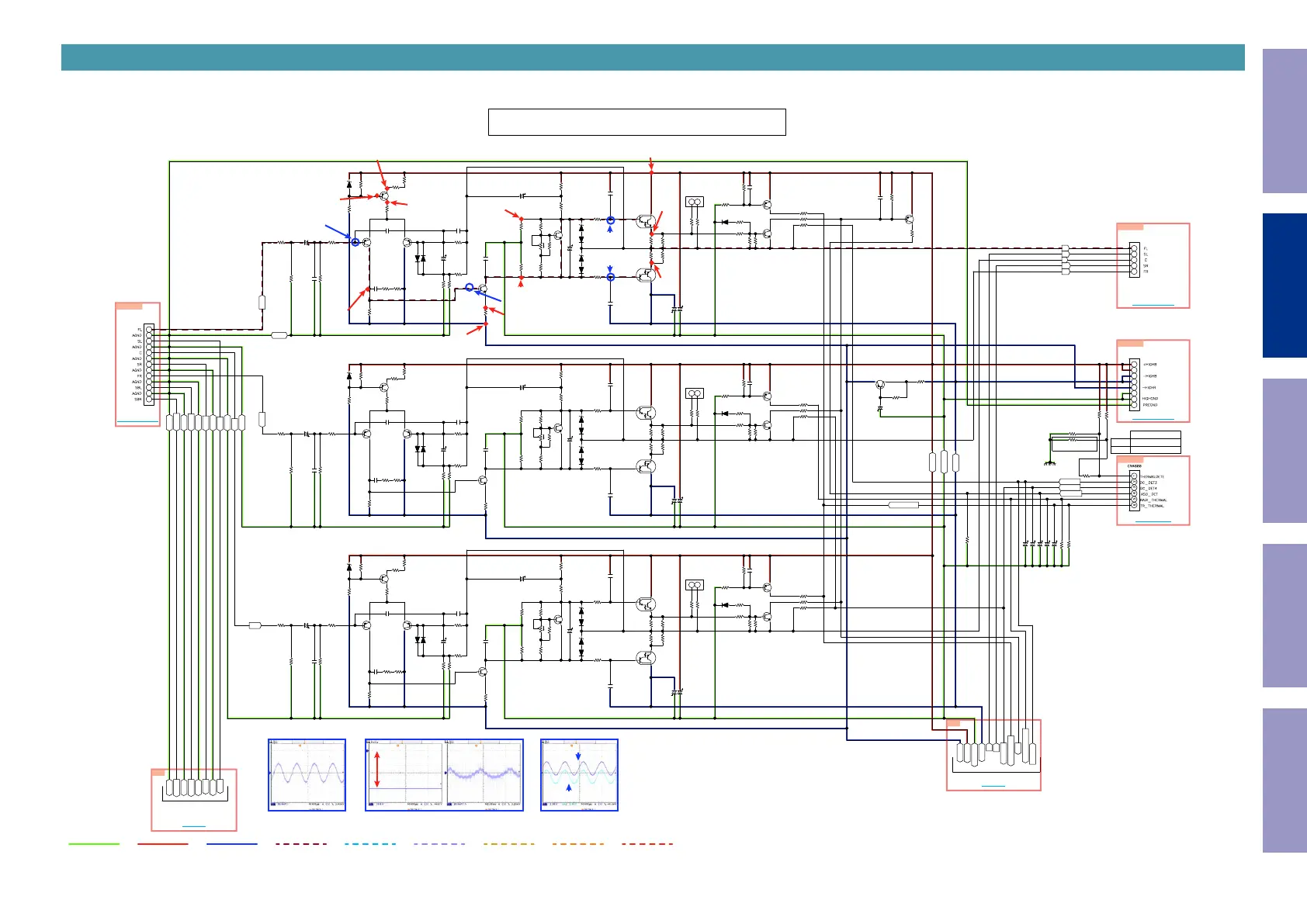1307x924 pixels.
Task: Follow the link under the HIGHGND/PREGND connector
Action: click(x=1153, y=418)
